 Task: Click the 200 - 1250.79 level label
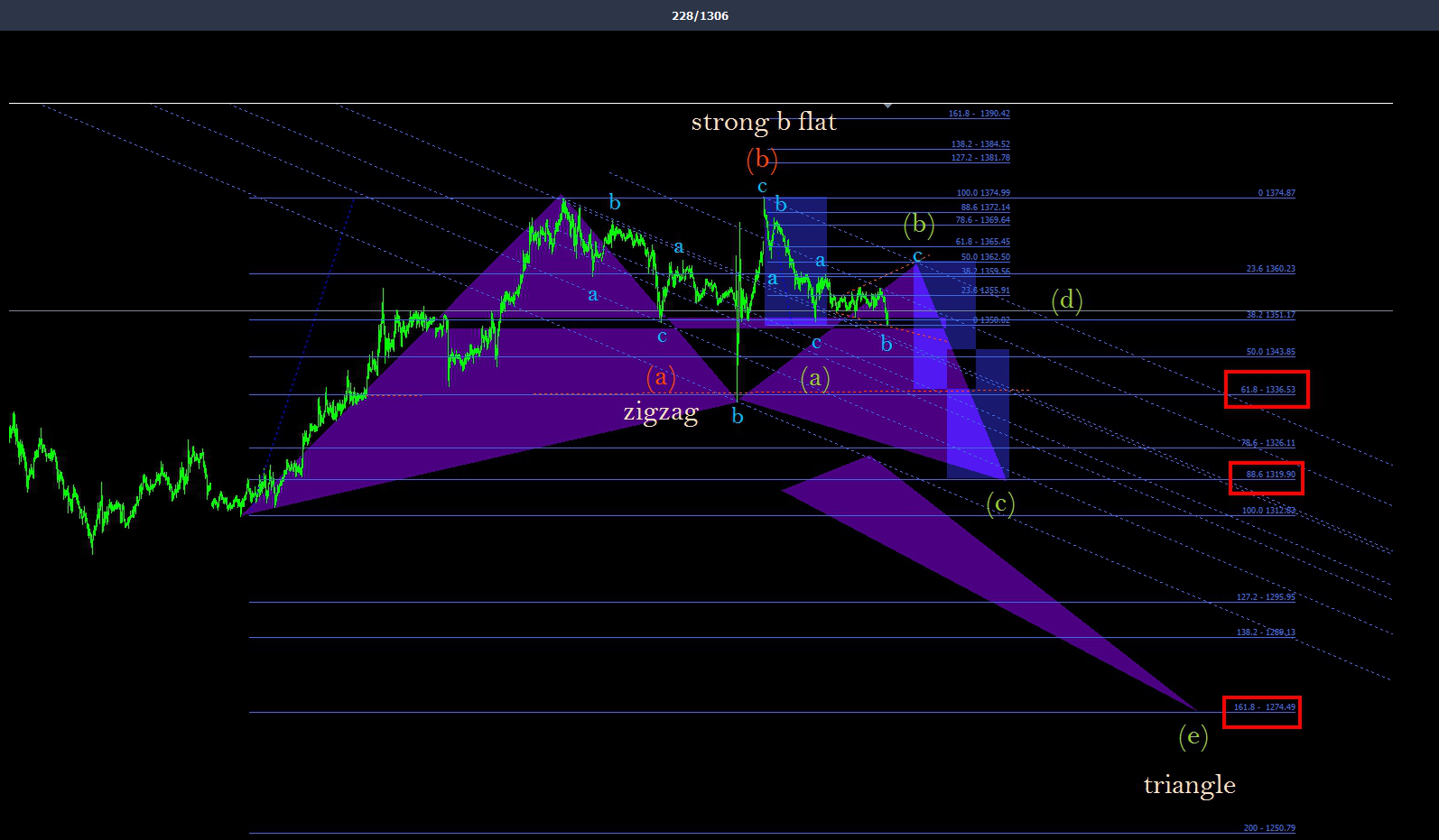click(x=1269, y=828)
